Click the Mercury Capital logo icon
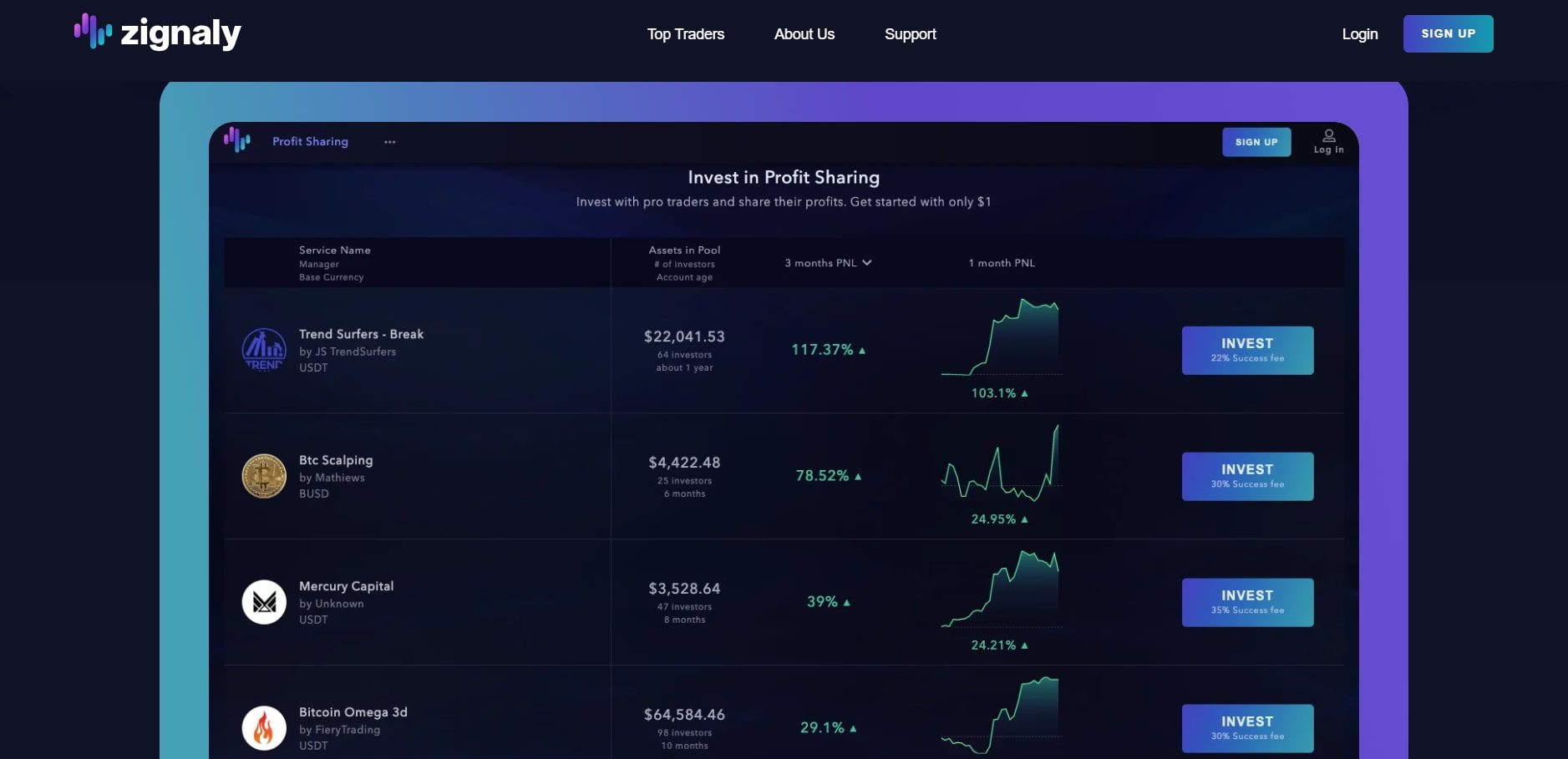This screenshot has height=759, width=1568. 264,602
